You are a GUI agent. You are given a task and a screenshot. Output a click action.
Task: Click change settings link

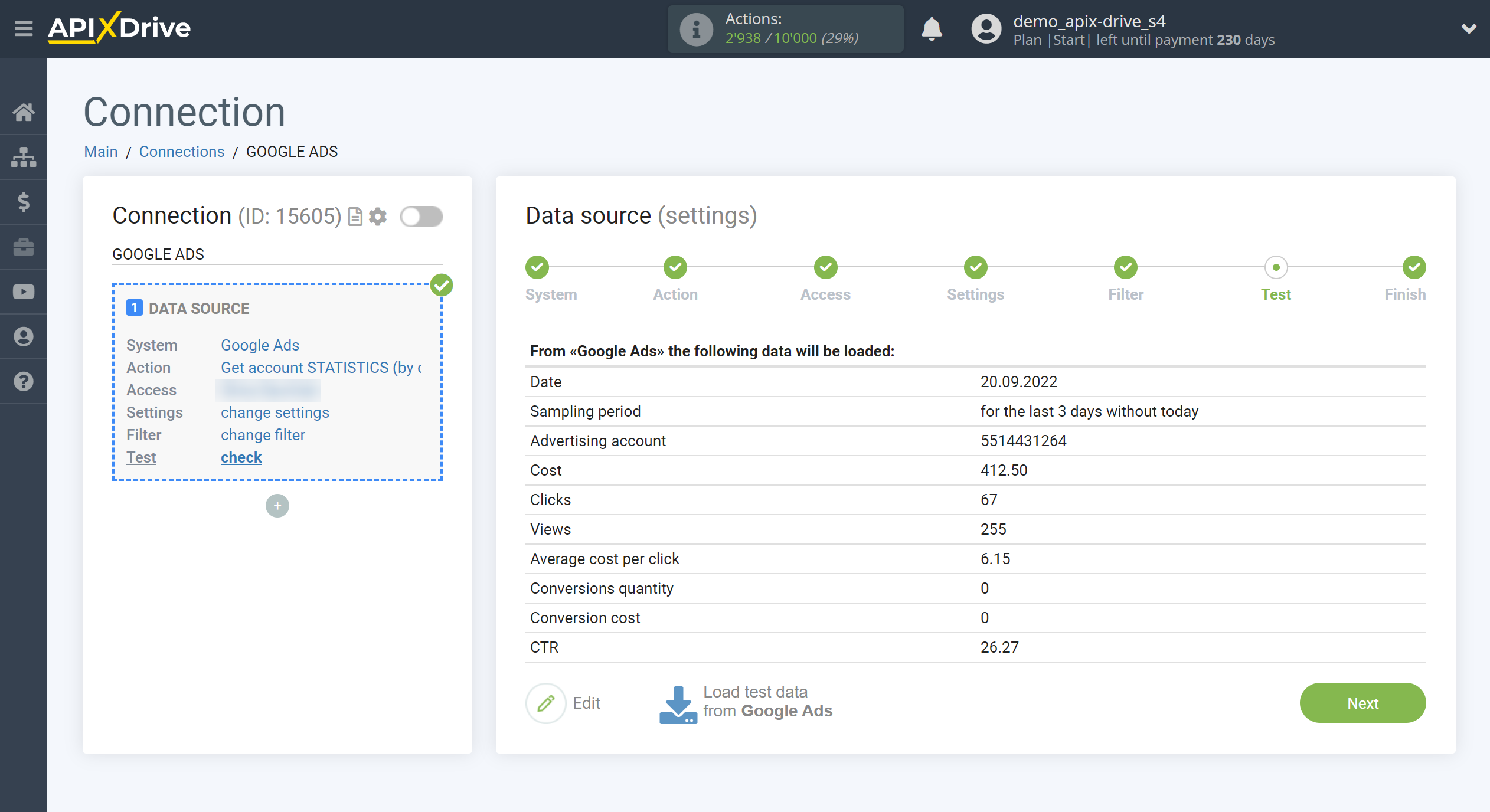tap(275, 412)
